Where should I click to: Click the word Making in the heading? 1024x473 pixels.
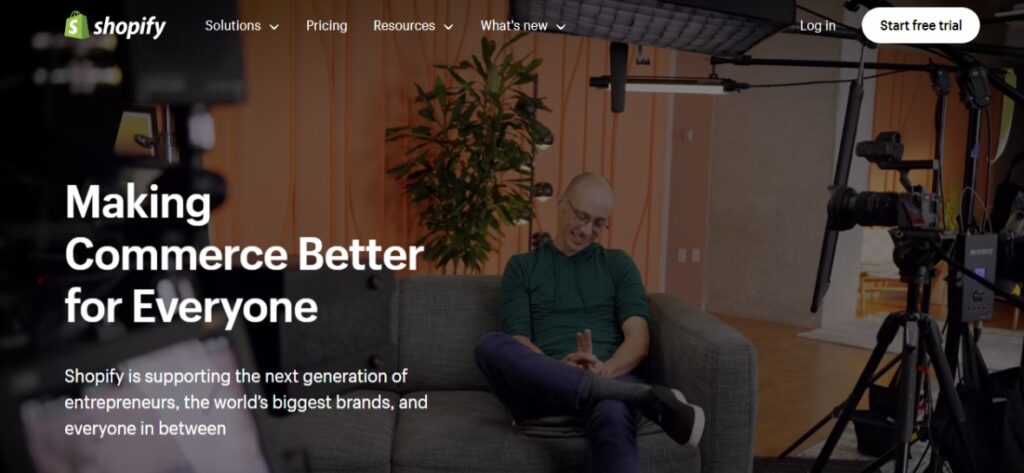(138, 204)
